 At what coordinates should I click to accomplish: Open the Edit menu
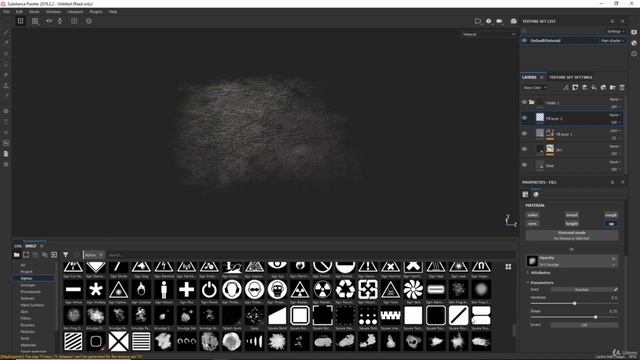(x=19, y=12)
